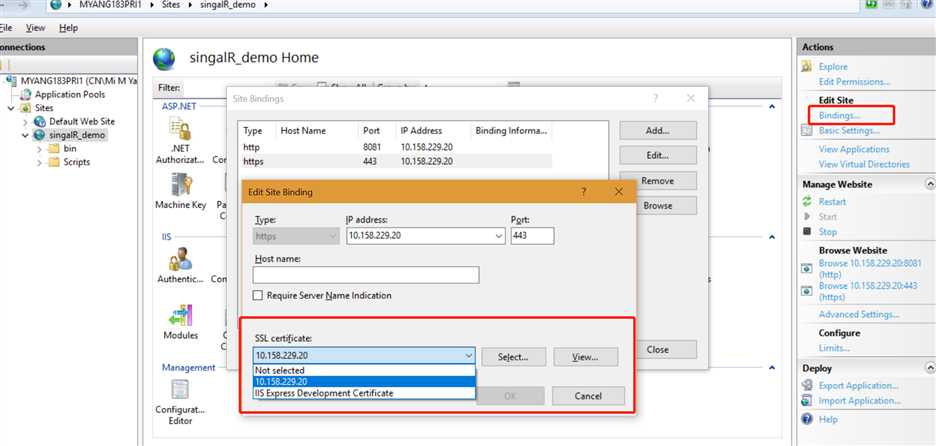The image size is (936, 446).
Task: Click Browse button in Site Bindings
Action: (658, 205)
